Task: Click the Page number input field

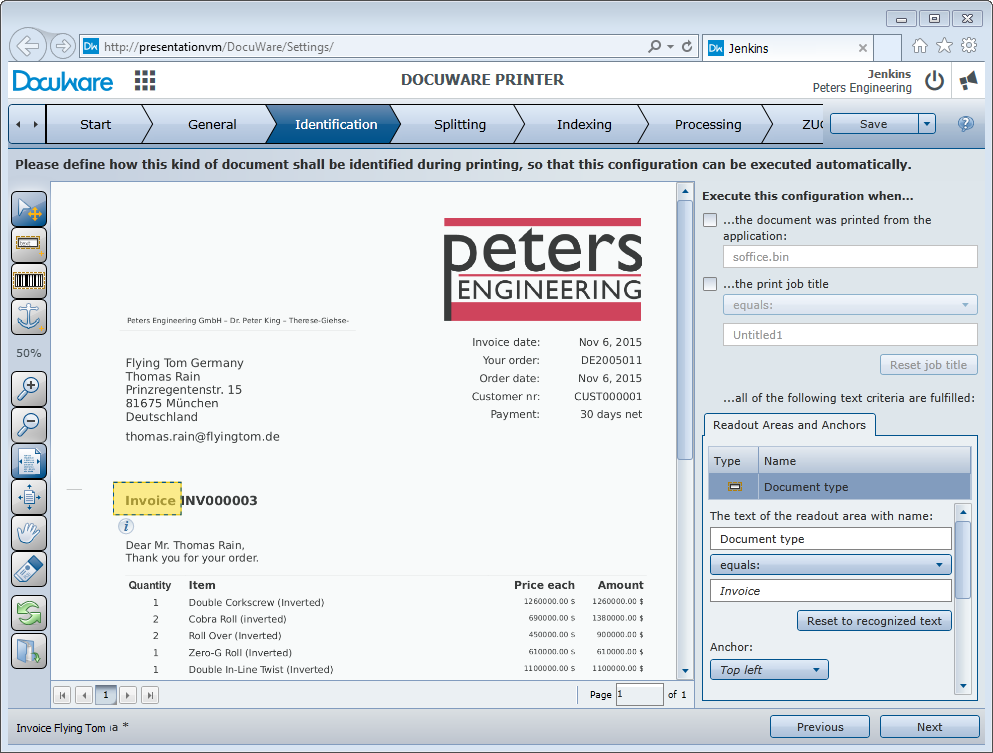Action: (x=639, y=694)
